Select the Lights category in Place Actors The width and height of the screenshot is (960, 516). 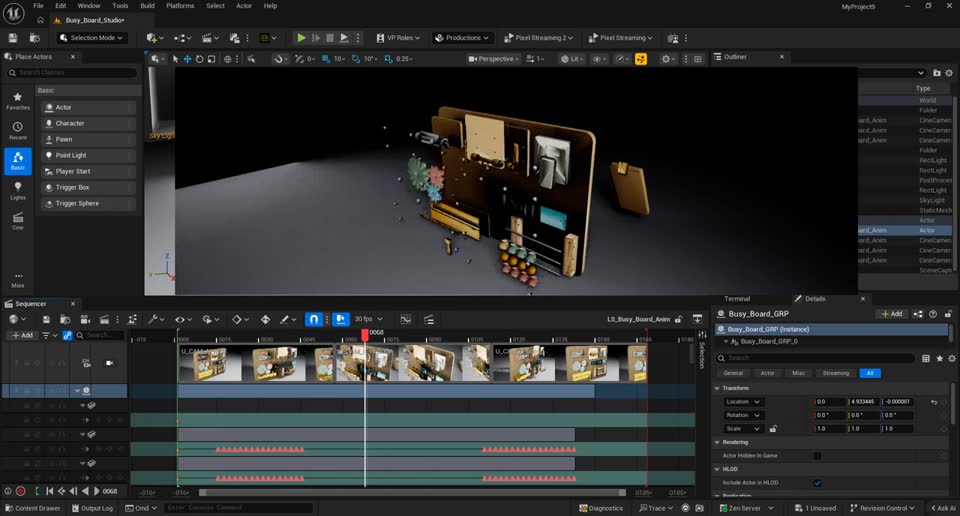(x=18, y=191)
